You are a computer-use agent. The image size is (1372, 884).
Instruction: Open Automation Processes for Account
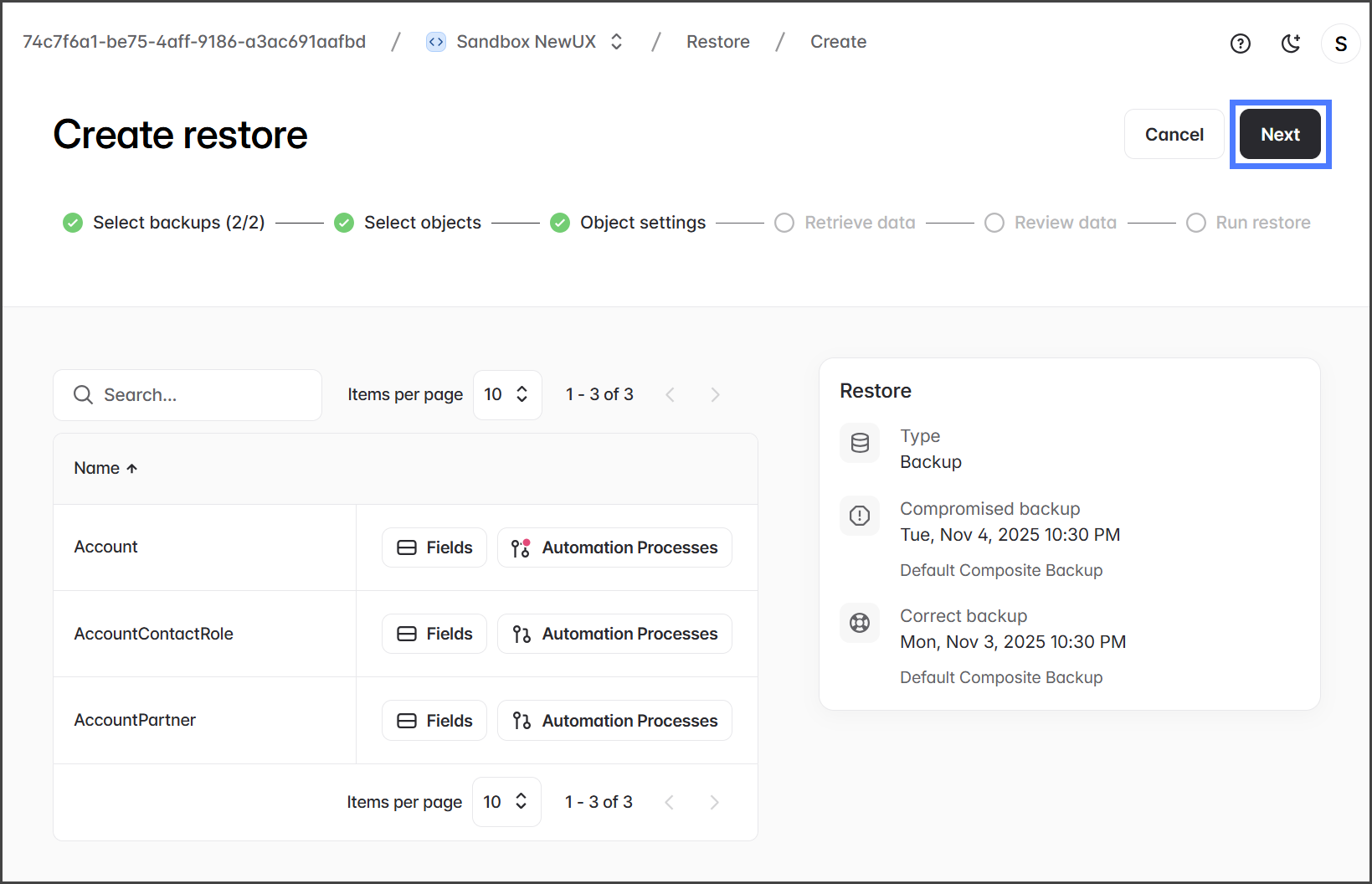tap(614, 547)
